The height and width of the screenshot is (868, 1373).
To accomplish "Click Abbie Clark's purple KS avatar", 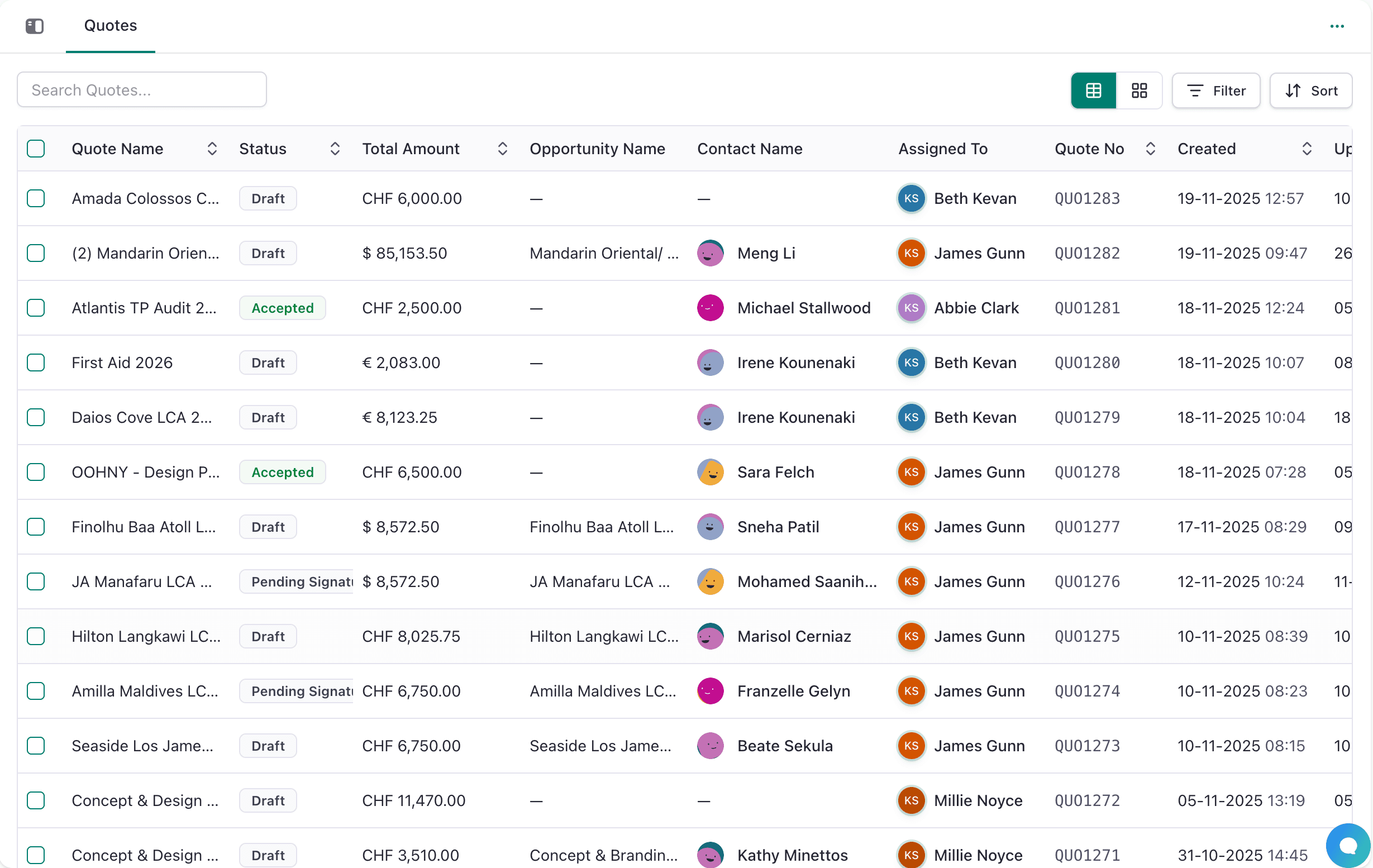I will pos(911,308).
